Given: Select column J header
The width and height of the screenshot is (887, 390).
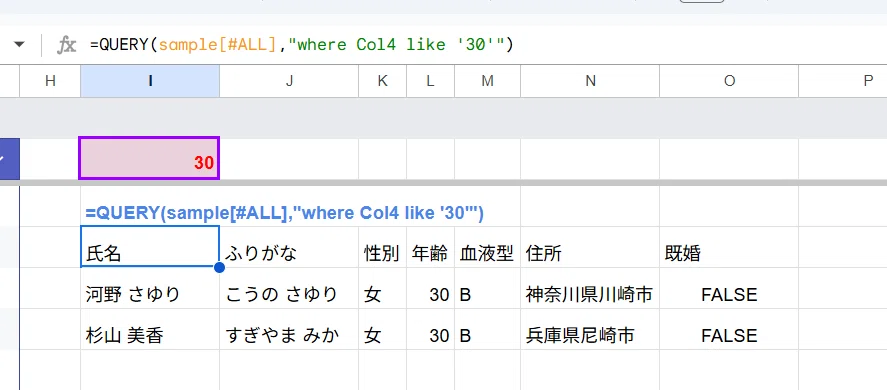Looking at the screenshot, I should [x=289, y=81].
